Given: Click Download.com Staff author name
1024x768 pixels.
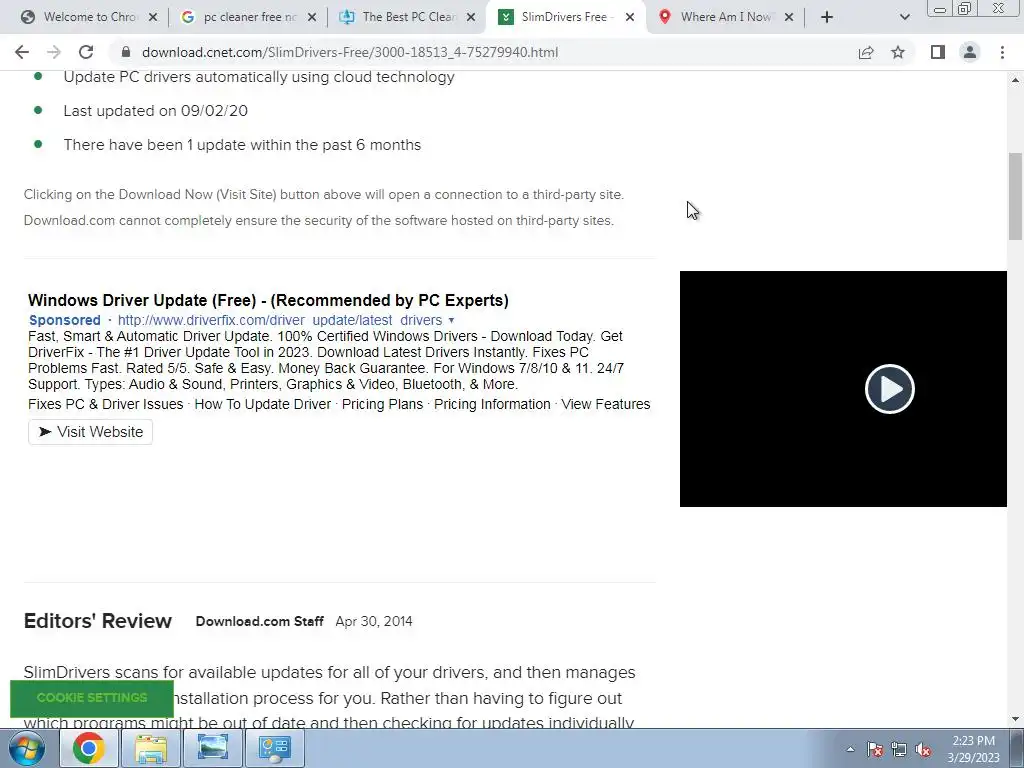Looking at the screenshot, I should pos(260,621).
